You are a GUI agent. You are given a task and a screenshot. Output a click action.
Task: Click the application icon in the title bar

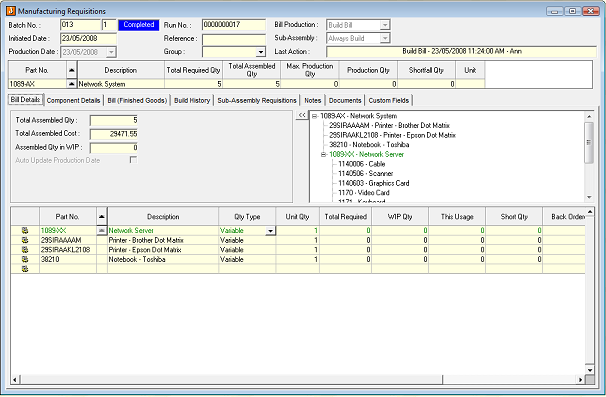pyautogui.click(x=11, y=11)
